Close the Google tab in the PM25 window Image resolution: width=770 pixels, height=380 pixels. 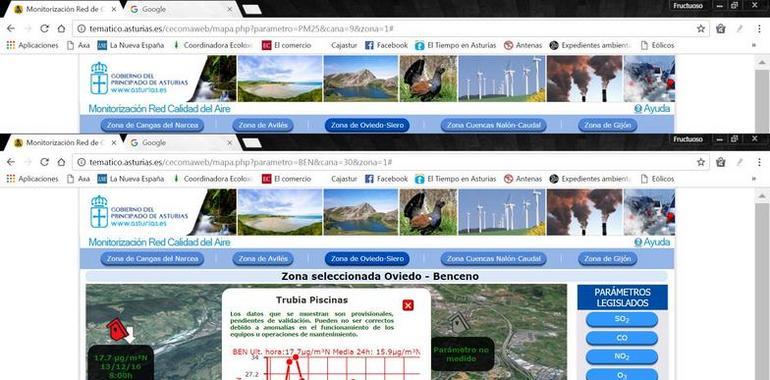click(x=229, y=9)
